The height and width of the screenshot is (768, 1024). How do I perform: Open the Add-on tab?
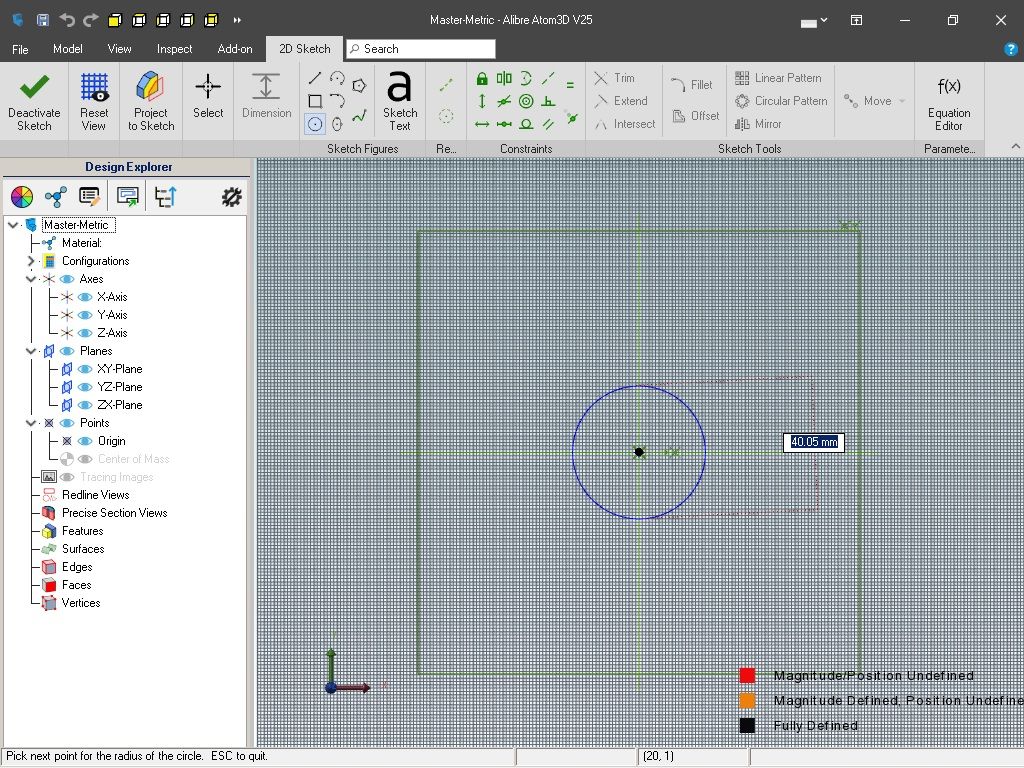click(235, 49)
